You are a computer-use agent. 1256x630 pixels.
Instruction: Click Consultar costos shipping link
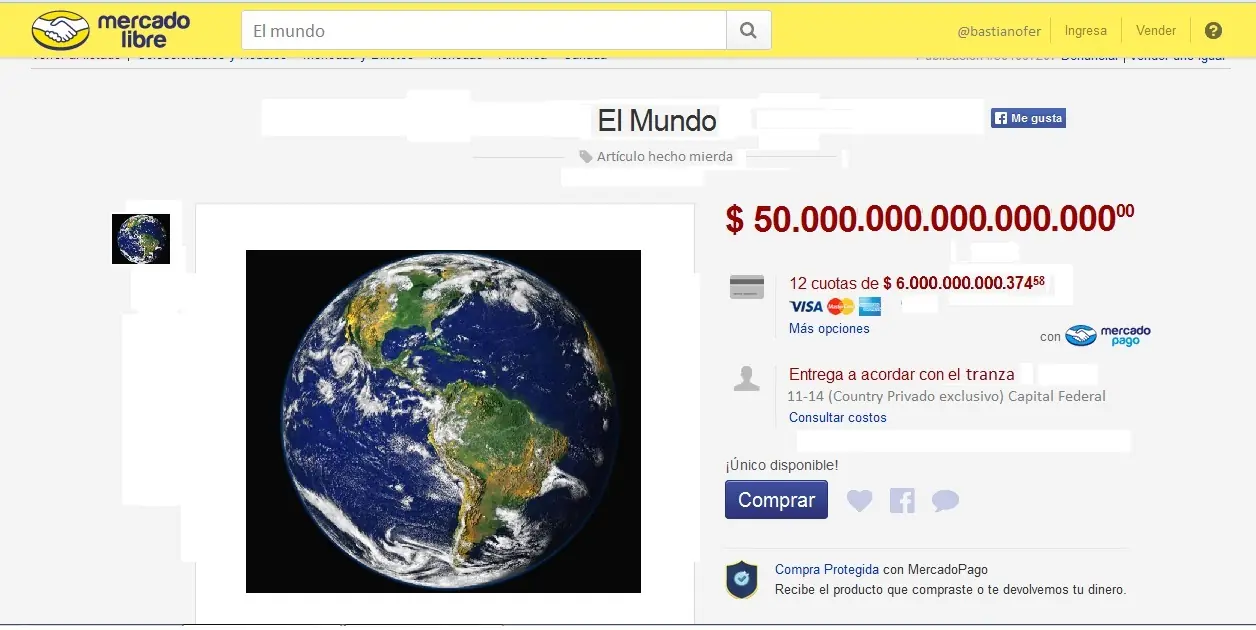tap(838, 418)
